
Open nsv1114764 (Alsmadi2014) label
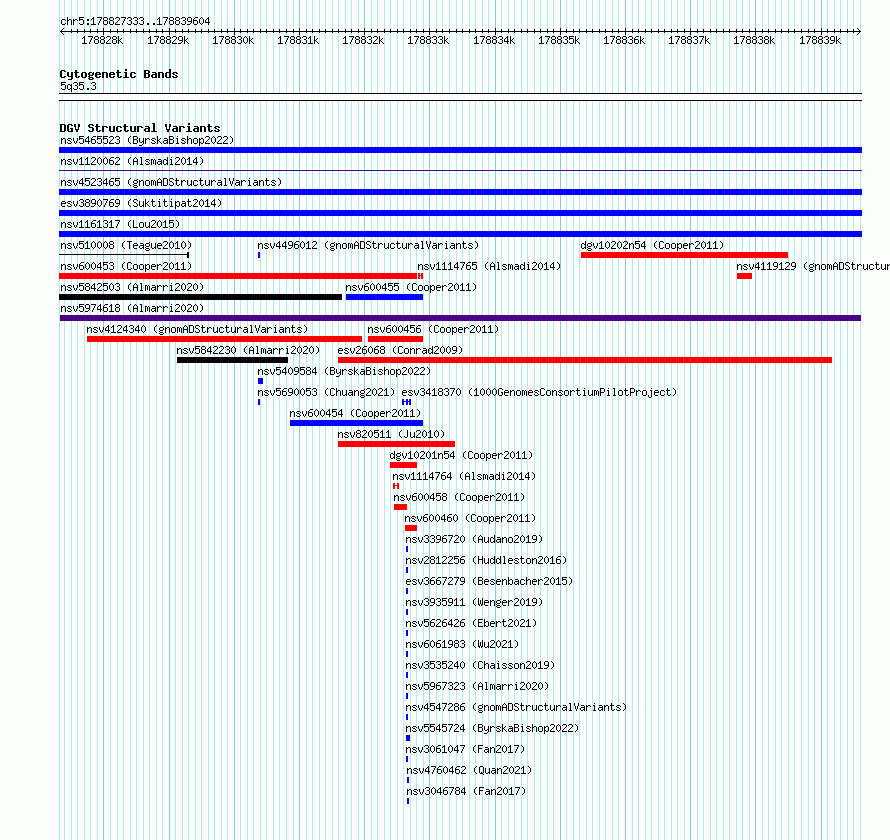(464, 476)
